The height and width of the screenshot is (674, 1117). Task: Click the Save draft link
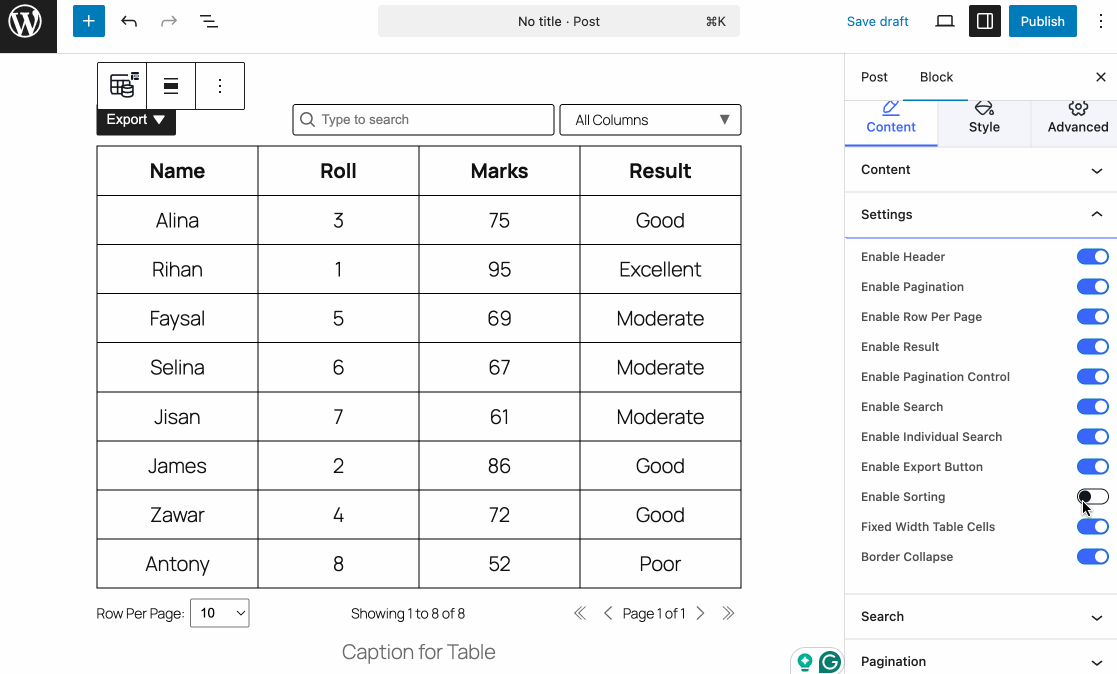(877, 20)
